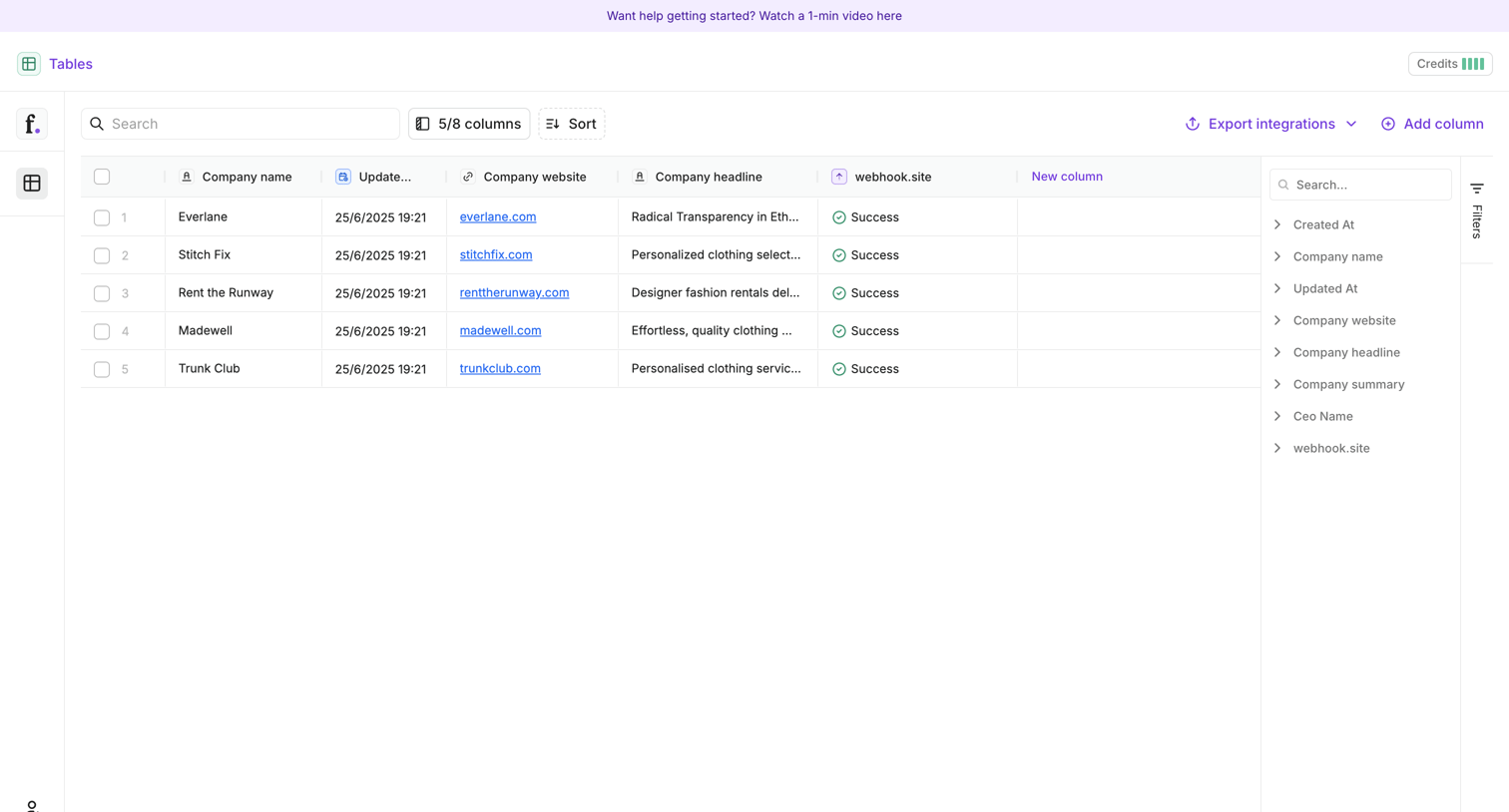Click the Filters vertical tab
1509x812 pixels.
coord(1477,210)
